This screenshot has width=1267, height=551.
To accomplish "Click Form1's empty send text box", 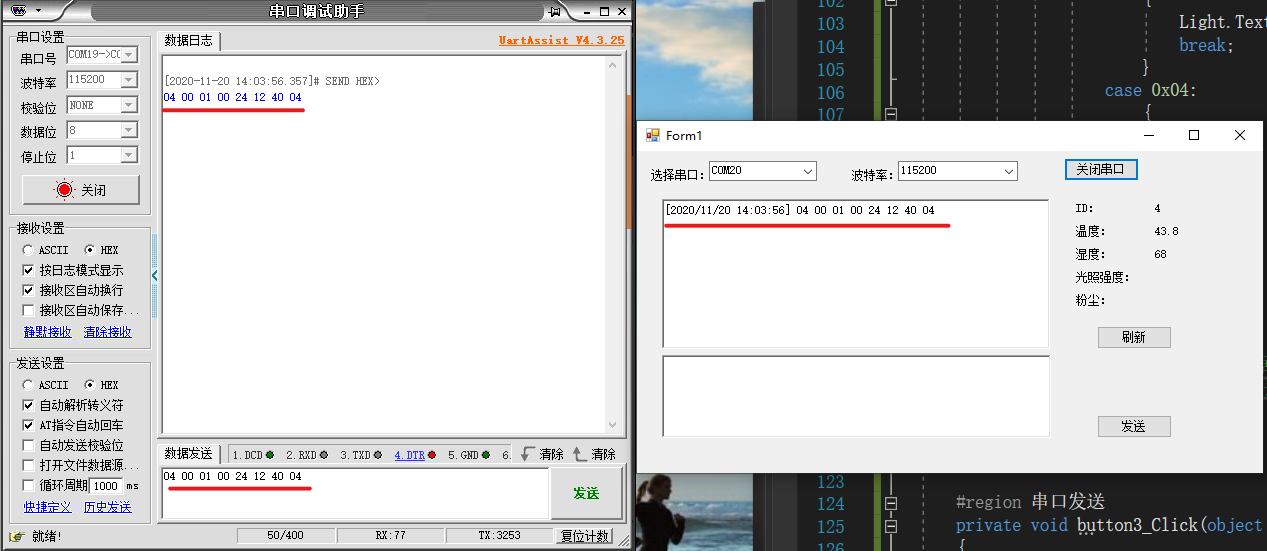I will 856,396.
